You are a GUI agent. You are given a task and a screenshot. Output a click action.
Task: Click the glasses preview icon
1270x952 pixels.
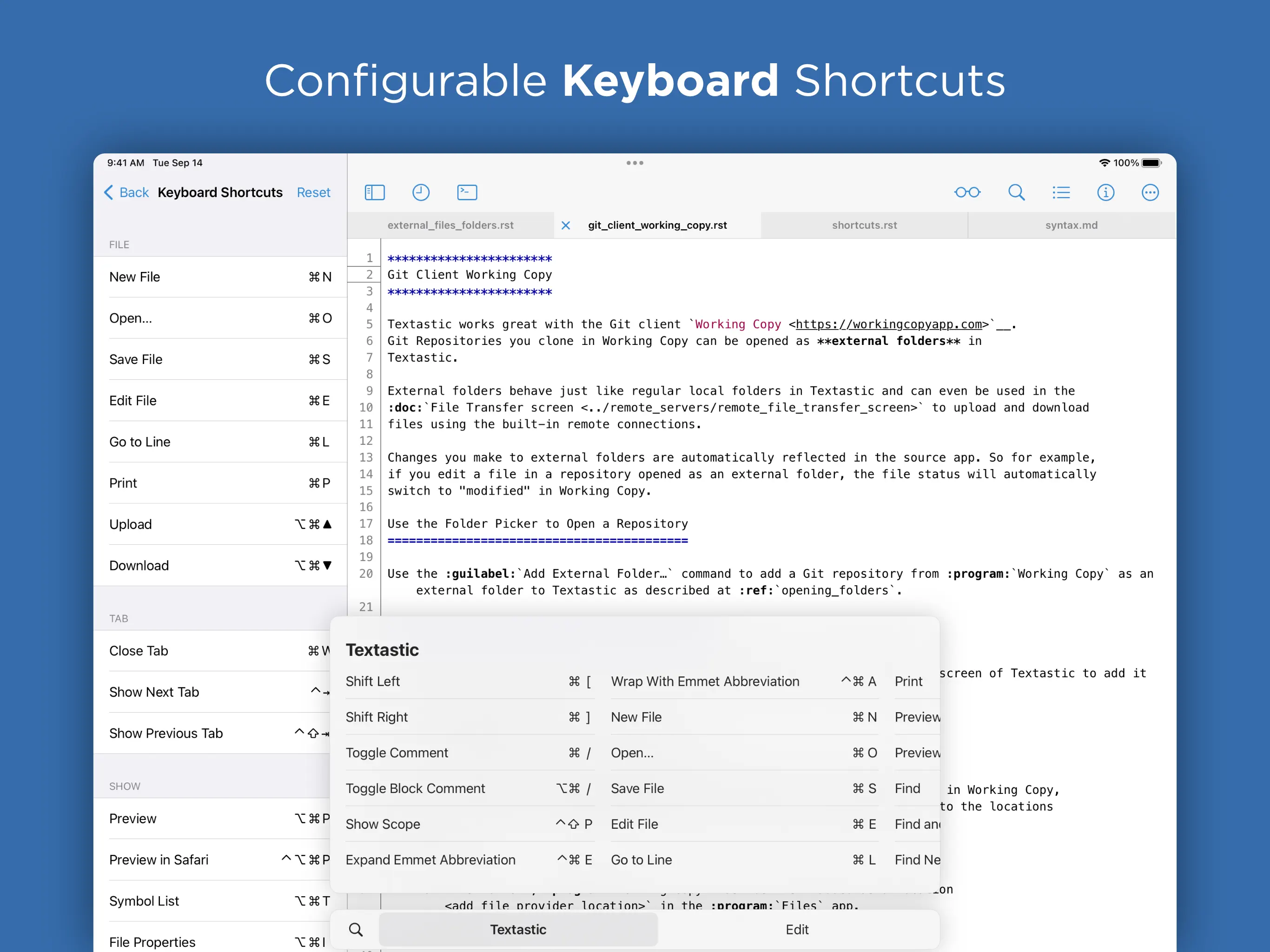967,192
